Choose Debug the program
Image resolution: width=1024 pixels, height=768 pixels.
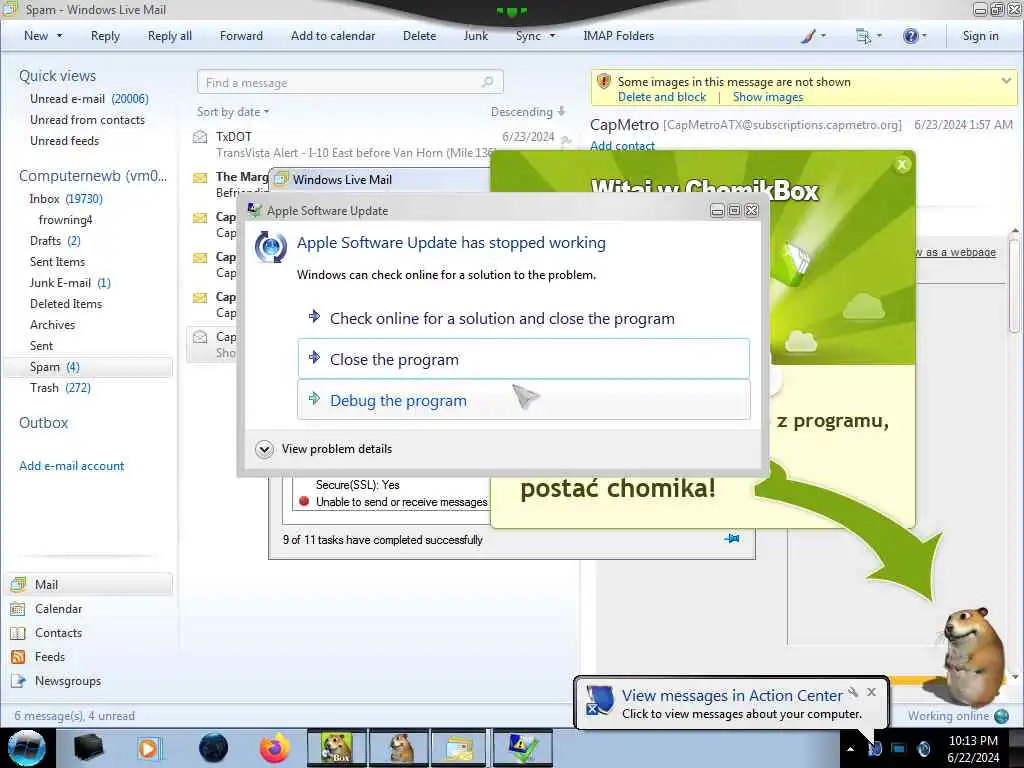(x=524, y=400)
